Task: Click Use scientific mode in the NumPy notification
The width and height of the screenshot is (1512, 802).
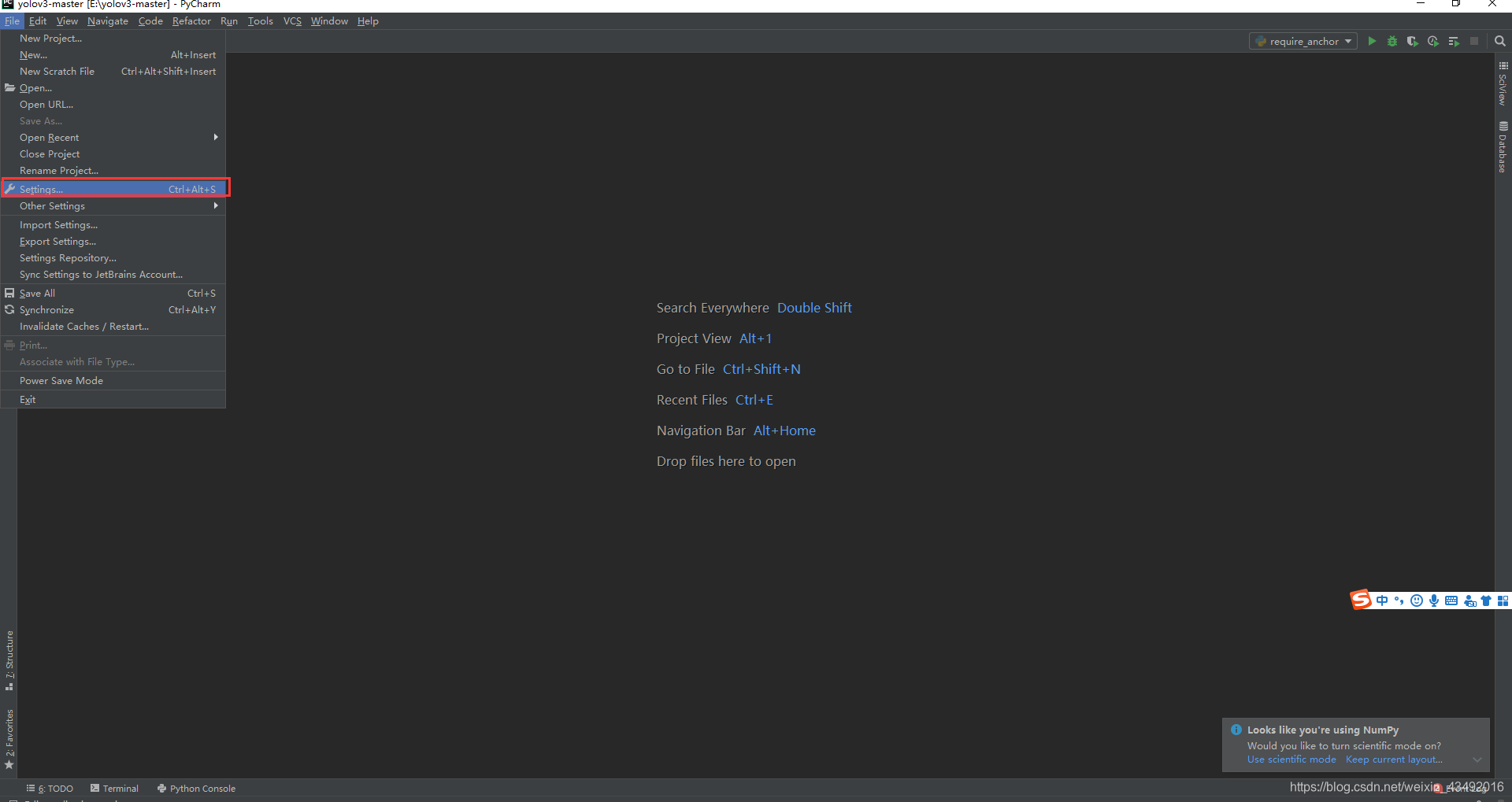Action: point(1291,759)
